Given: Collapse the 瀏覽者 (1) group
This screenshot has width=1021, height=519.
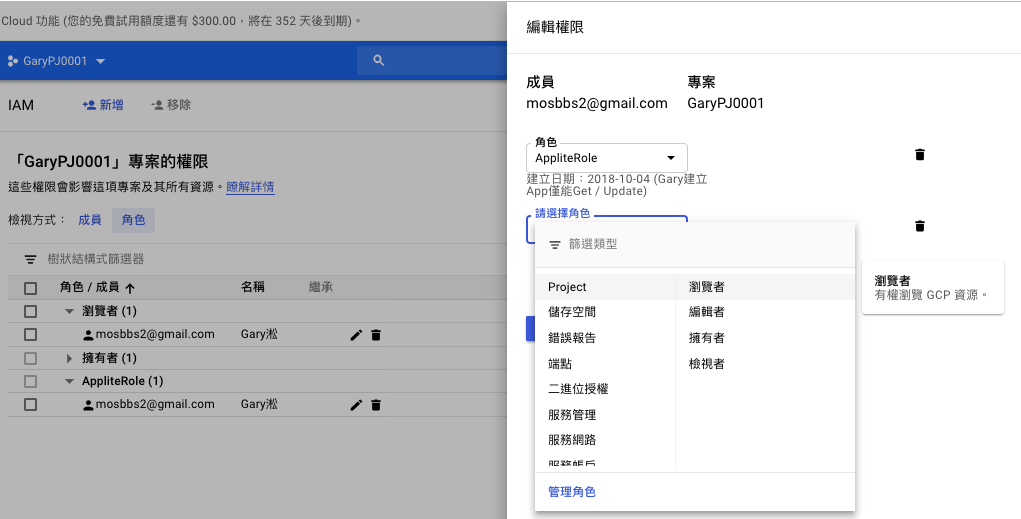Looking at the screenshot, I should [x=69, y=311].
